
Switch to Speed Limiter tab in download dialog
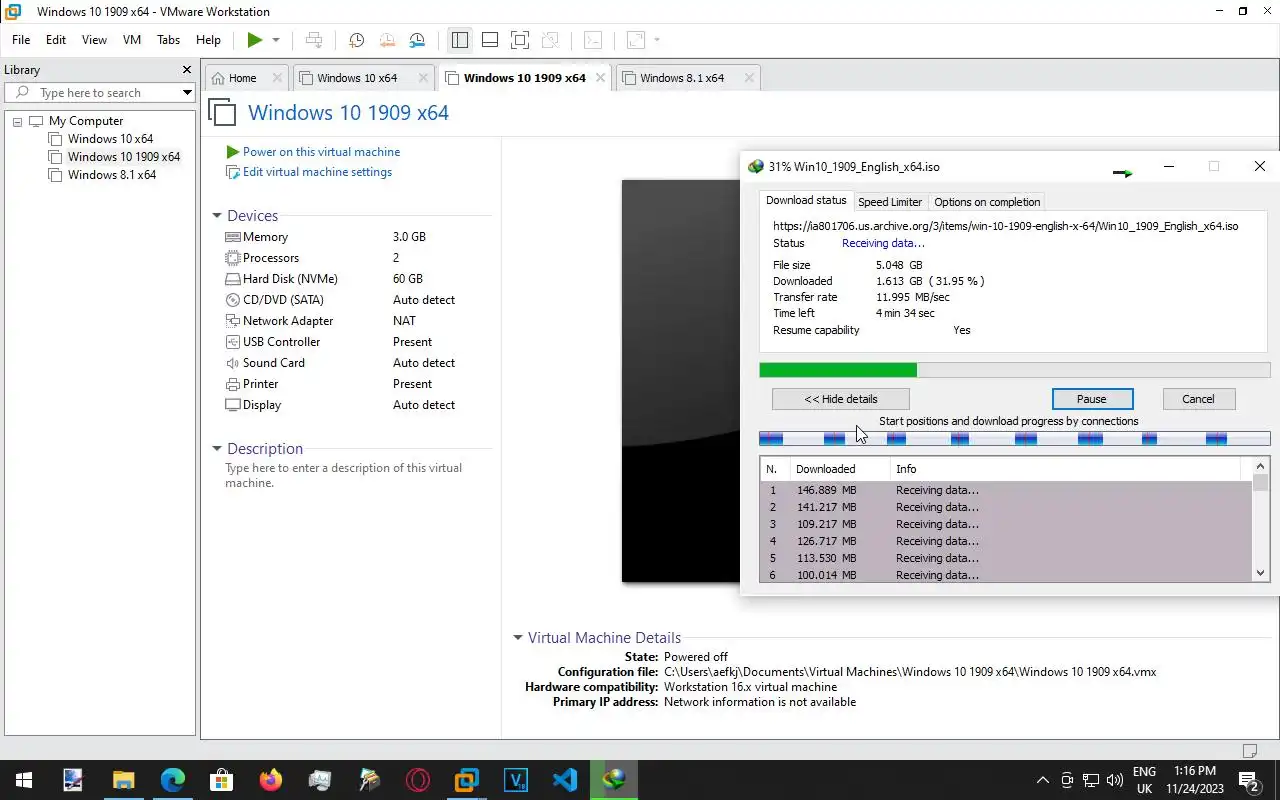pyautogui.click(x=890, y=202)
